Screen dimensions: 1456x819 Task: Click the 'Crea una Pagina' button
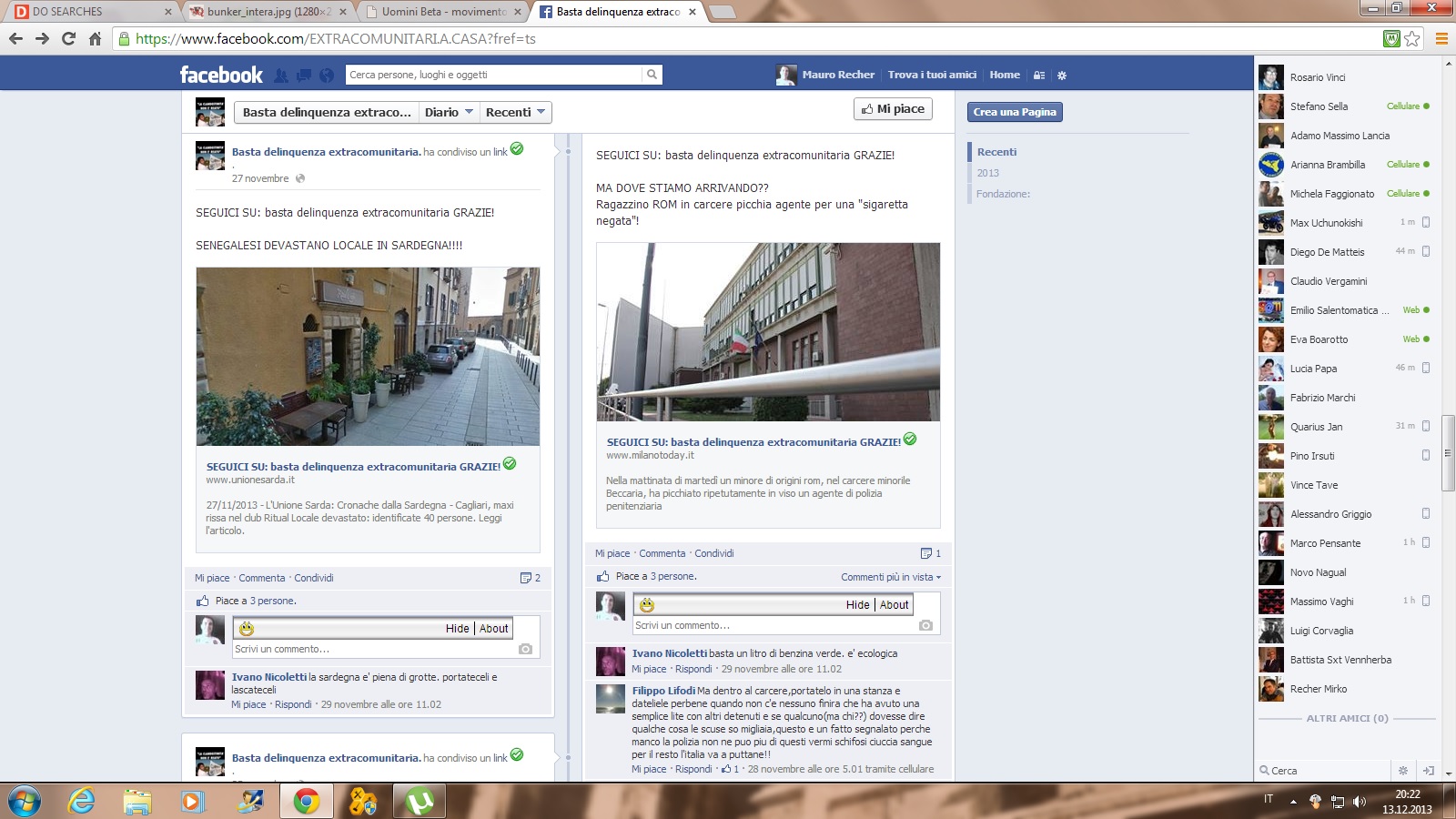(x=1015, y=112)
